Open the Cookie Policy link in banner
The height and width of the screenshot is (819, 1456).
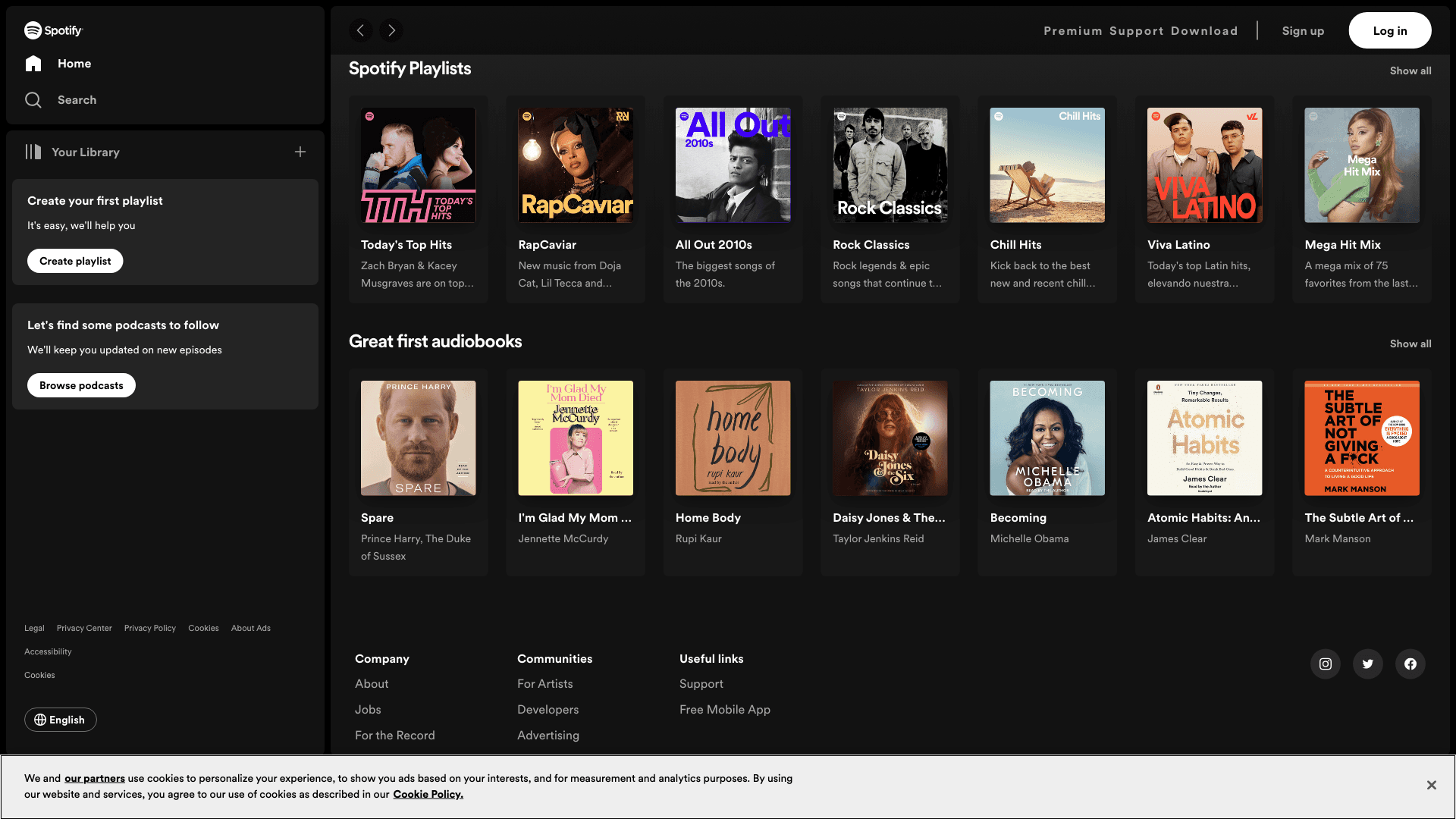tap(428, 794)
